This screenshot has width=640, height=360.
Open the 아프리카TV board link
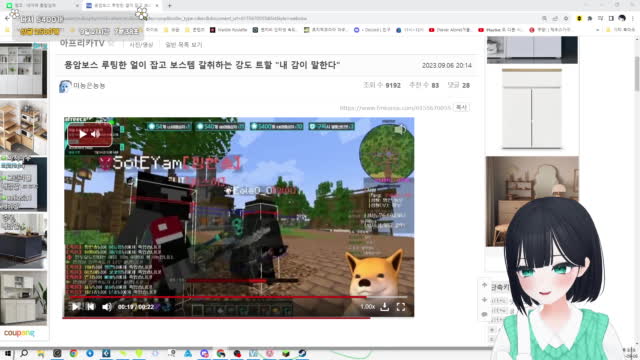click(82, 43)
